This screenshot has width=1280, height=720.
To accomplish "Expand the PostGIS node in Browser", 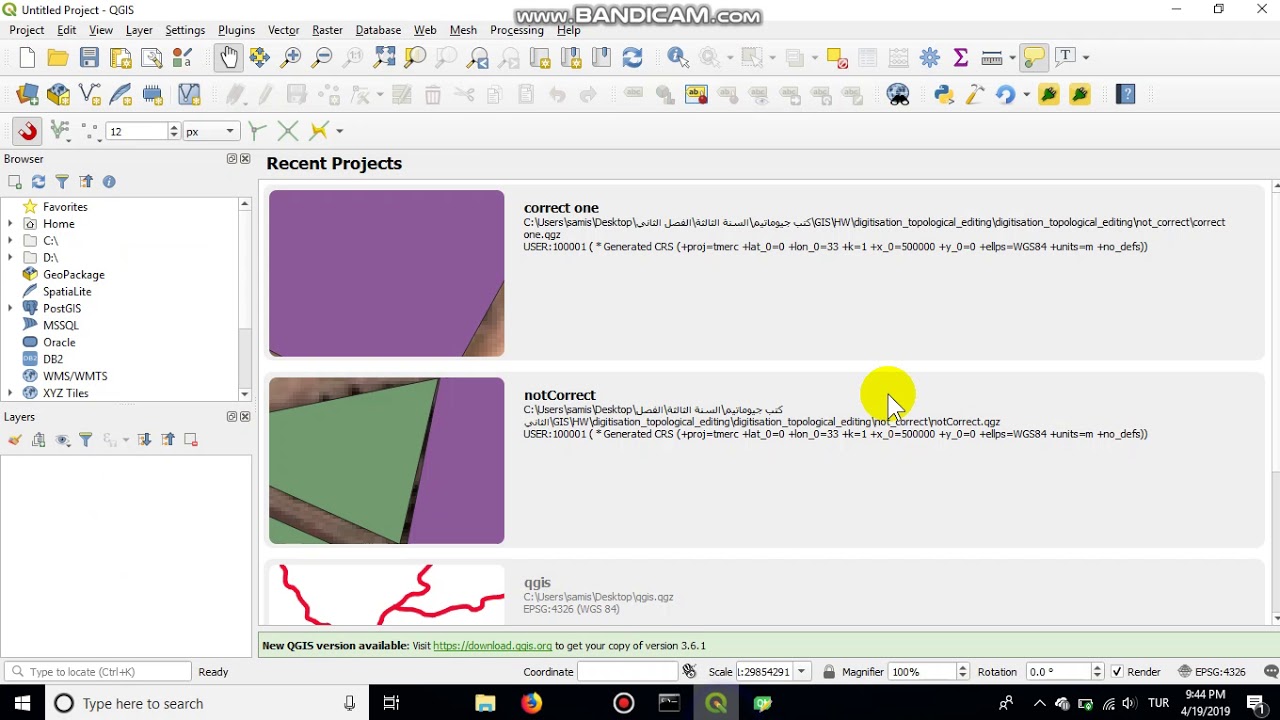I will pyautogui.click(x=10, y=308).
